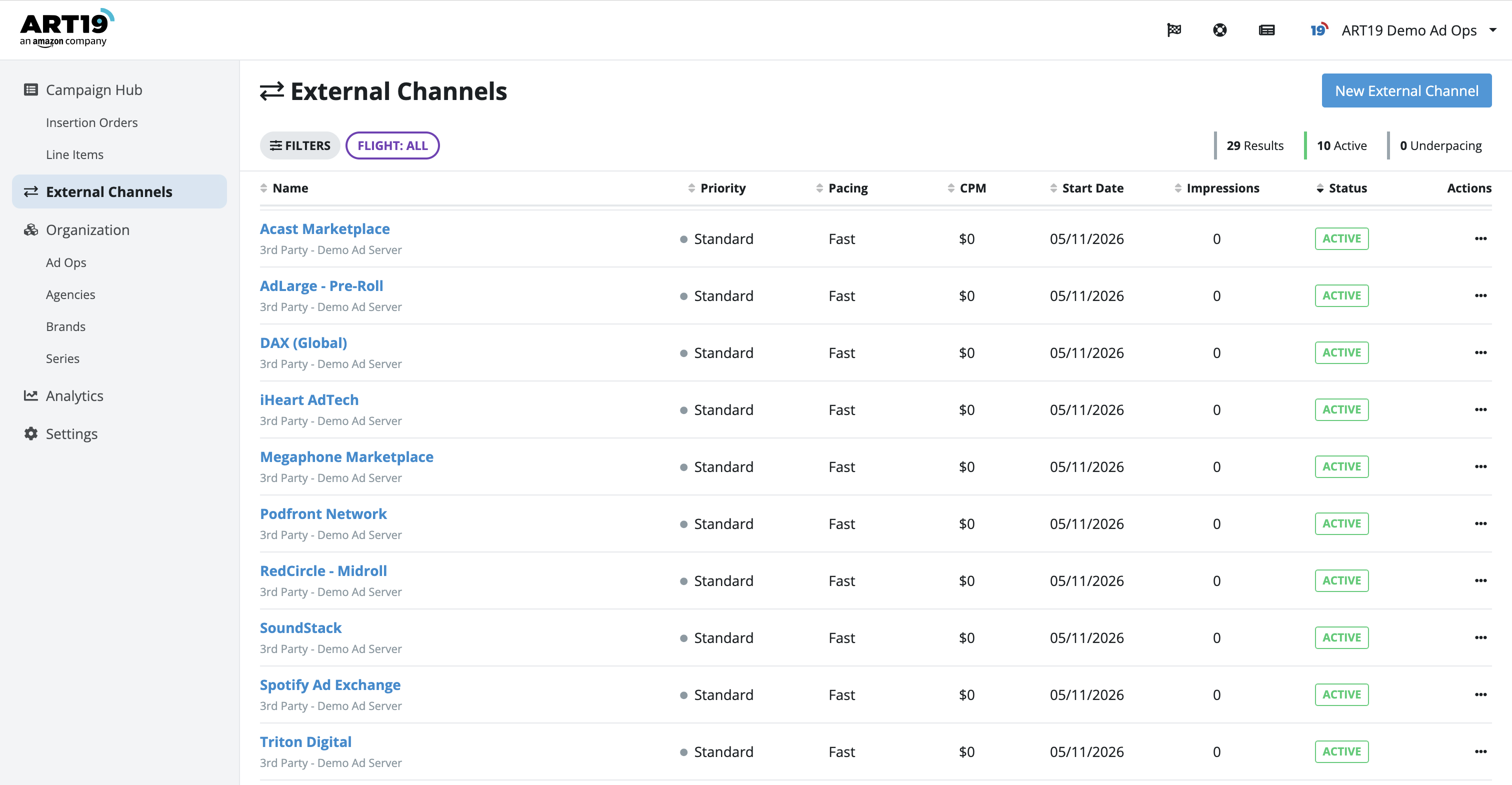Image resolution: width=1512 pixels, height=785 pixels.
Task: Open the Megaphone Marketplace channel link
Action: 346,457
